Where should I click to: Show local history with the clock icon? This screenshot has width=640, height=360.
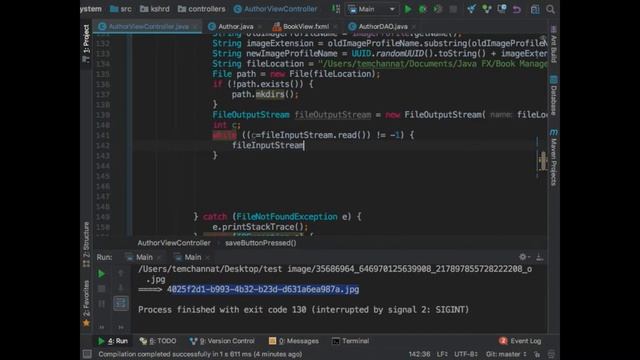coord(502,9)
